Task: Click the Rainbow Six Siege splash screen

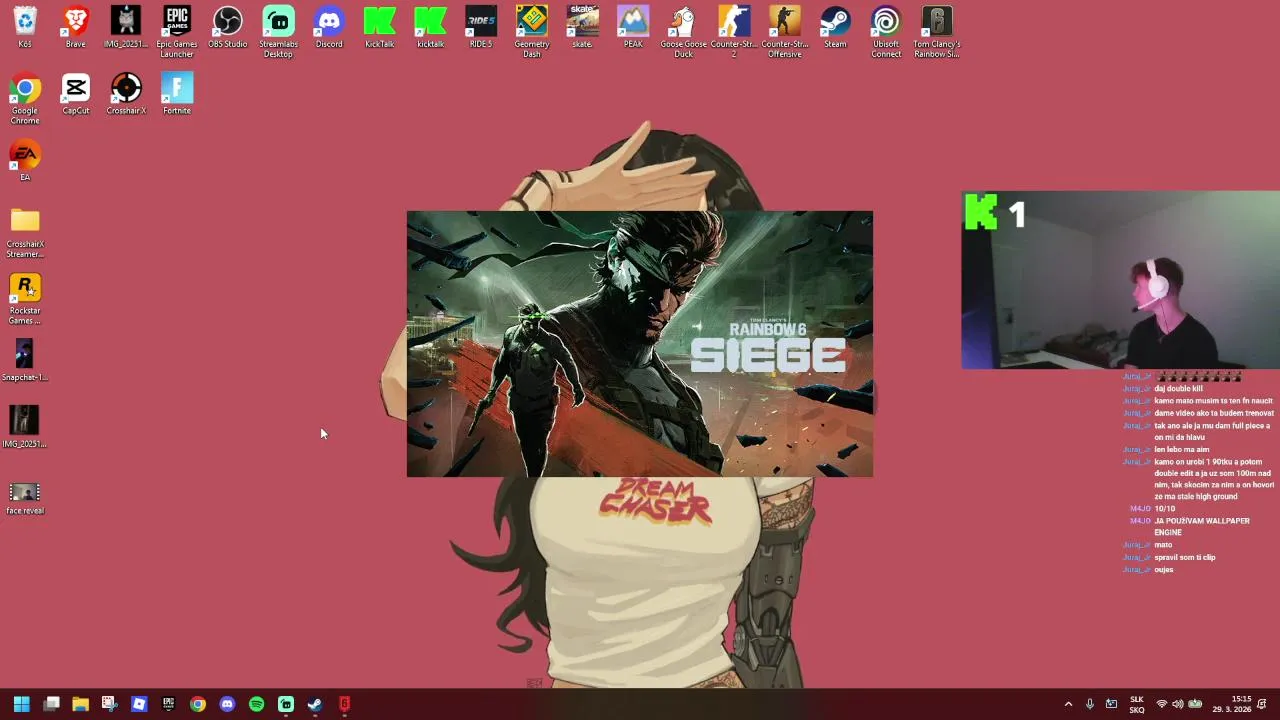Action: coord(640,344)
